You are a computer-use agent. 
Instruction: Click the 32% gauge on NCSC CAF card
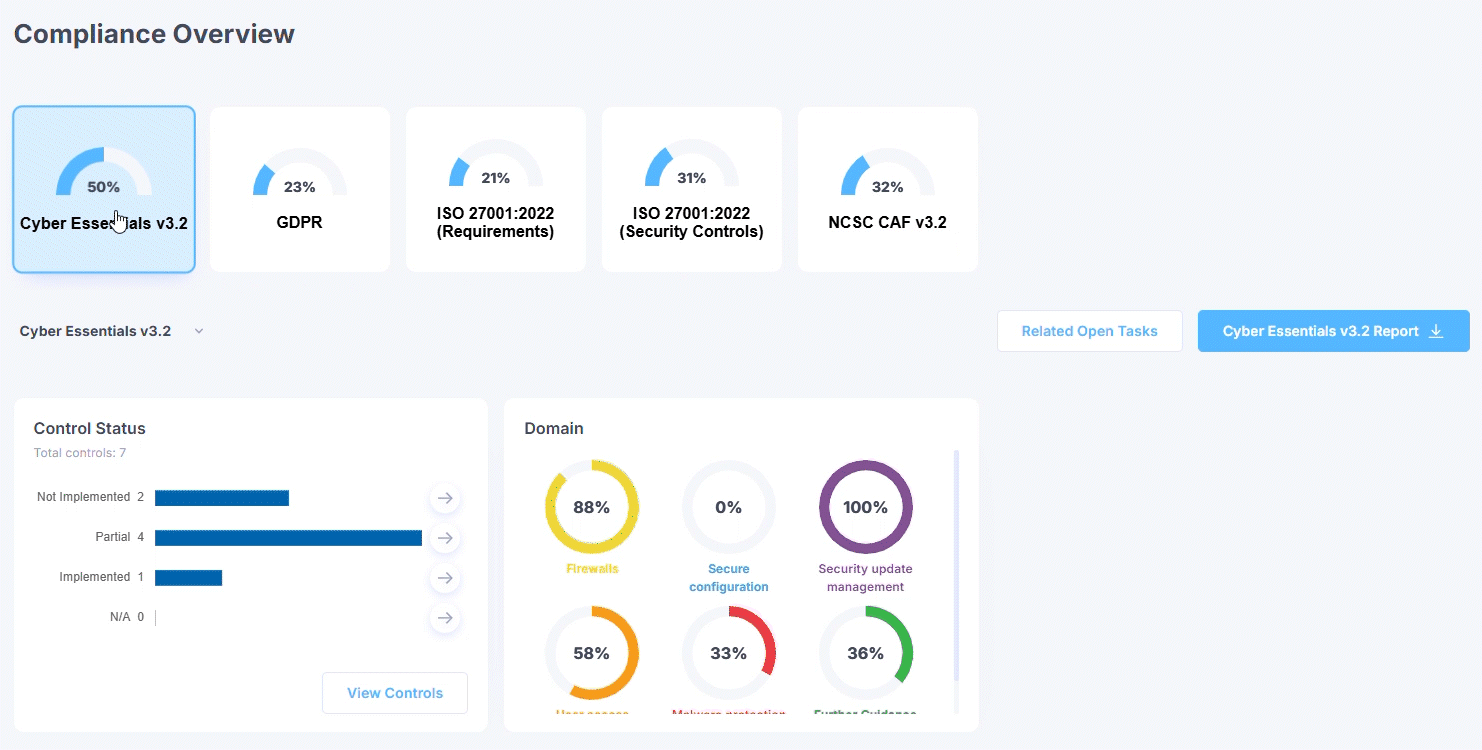pyautogui.click(x=888, y=172)
